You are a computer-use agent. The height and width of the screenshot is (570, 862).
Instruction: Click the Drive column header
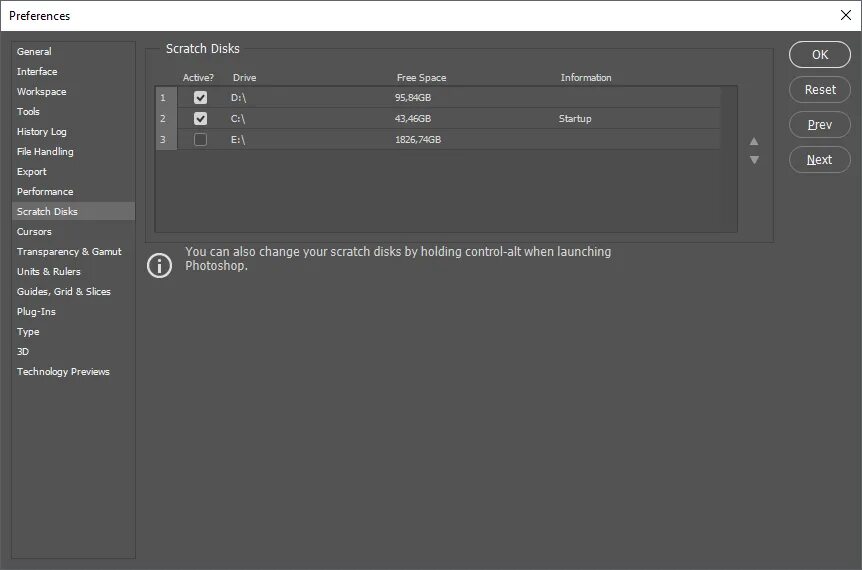click(x=245, y=78)
